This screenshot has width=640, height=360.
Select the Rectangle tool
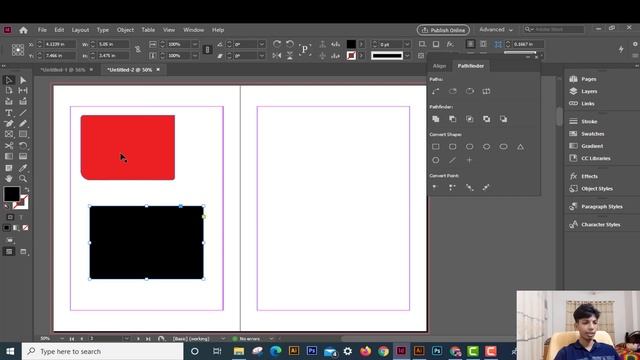[x=23, y=134]
